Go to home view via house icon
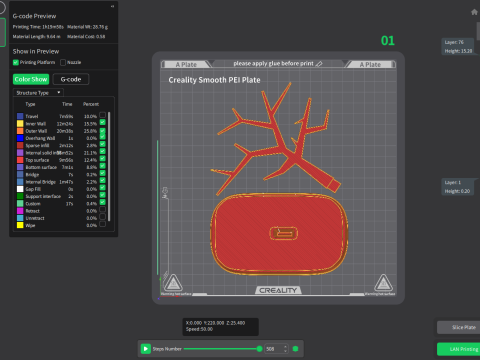 point(474,12)
